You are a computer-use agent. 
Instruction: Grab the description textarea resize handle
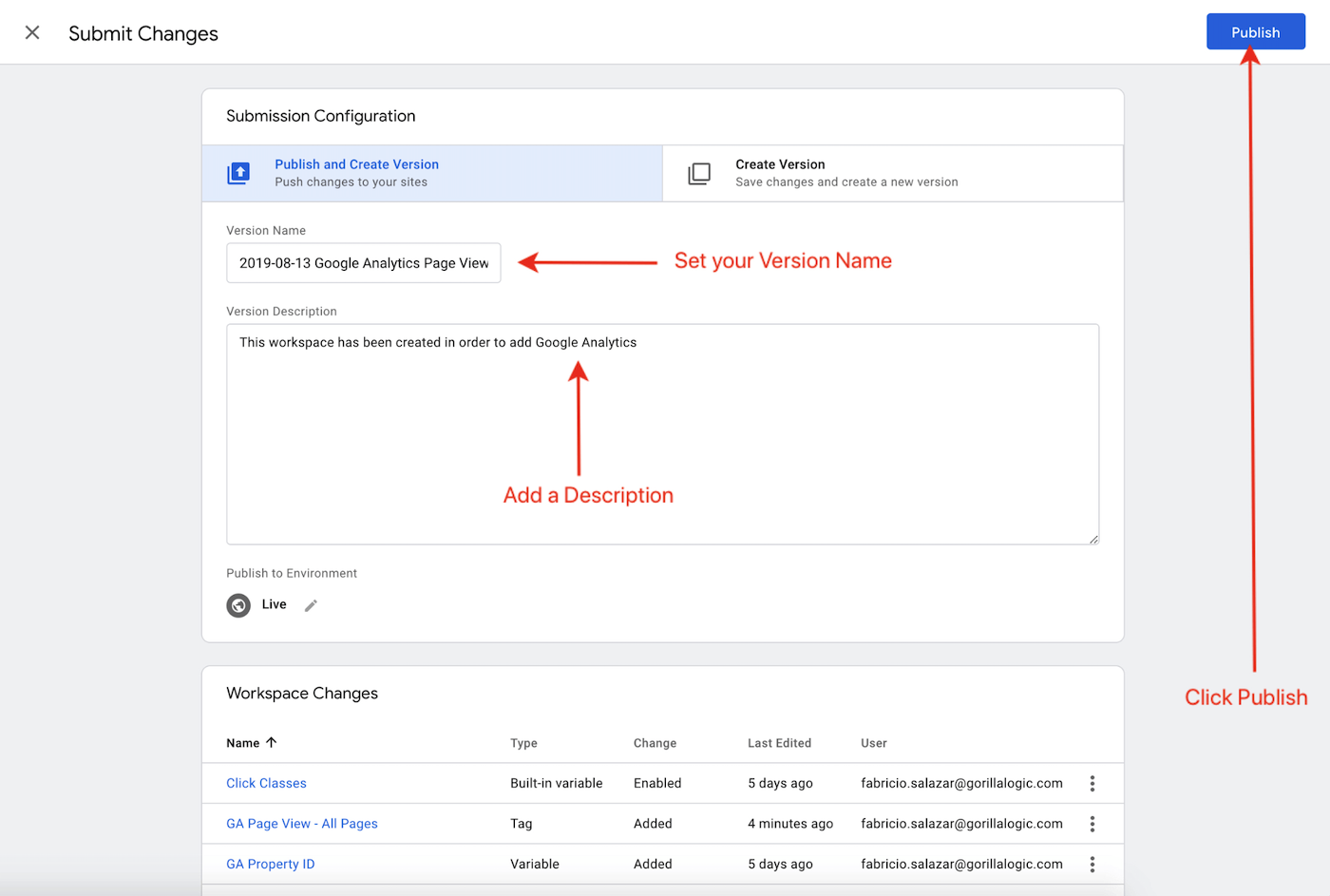tap(1093, 539)
